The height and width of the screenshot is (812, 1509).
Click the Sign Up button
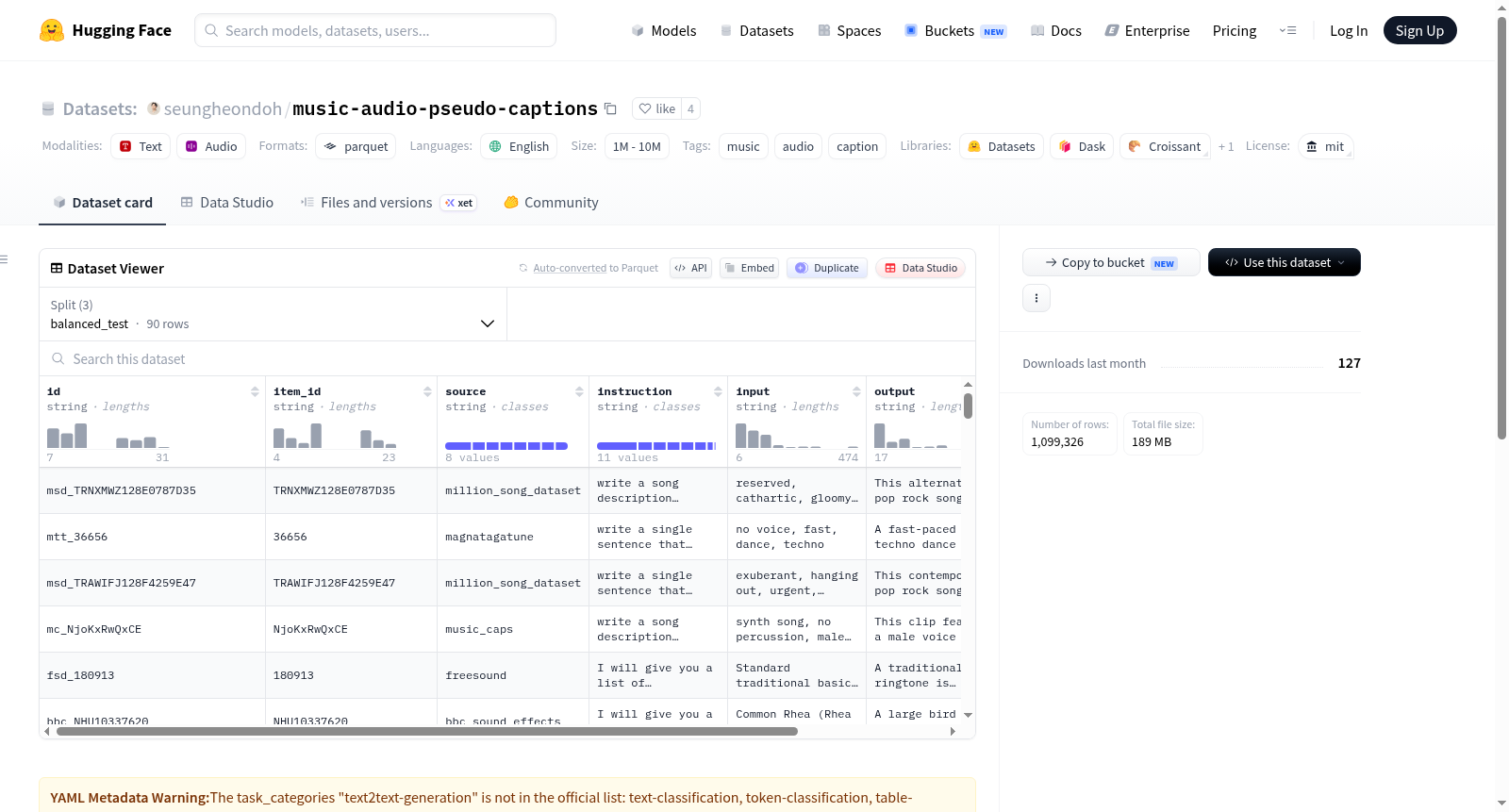1419,30
